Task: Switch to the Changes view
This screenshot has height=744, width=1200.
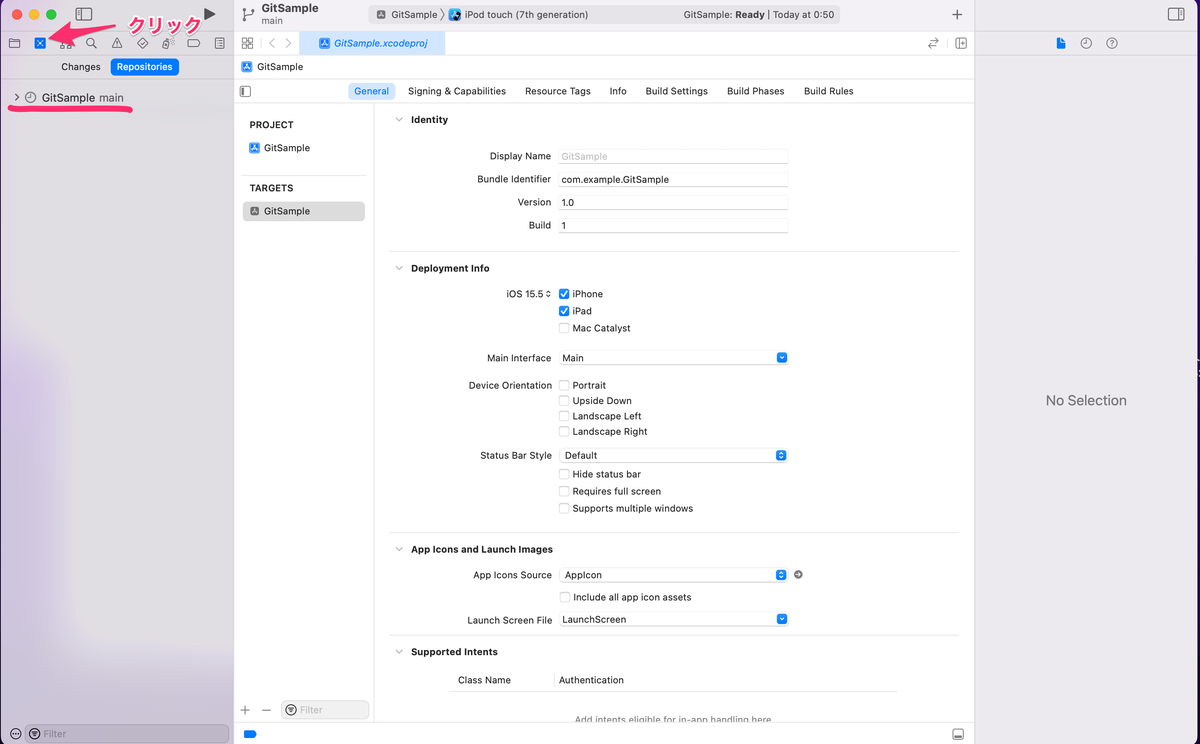Action: (x=81, y=67)
